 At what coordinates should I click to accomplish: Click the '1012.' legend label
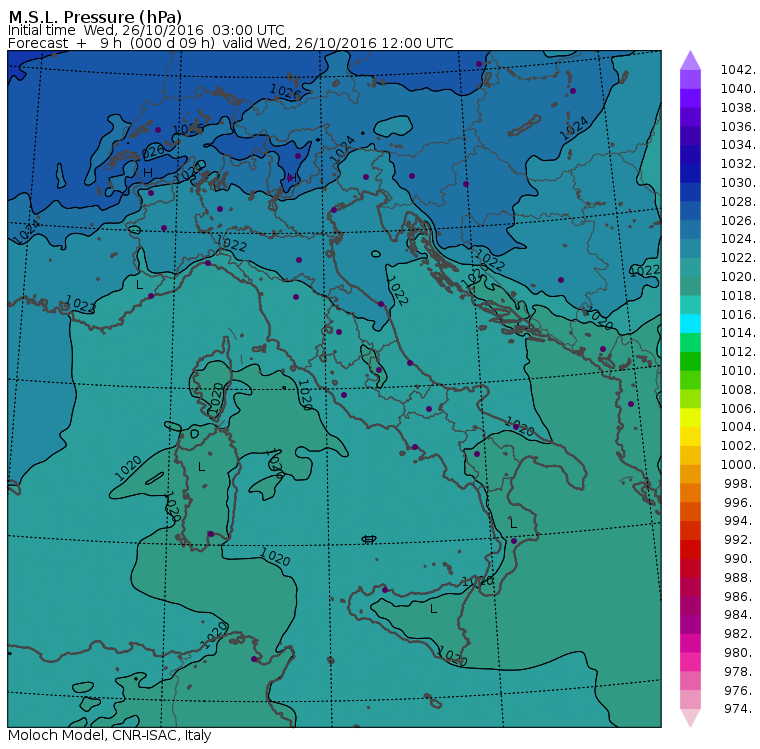coord(738,352)
